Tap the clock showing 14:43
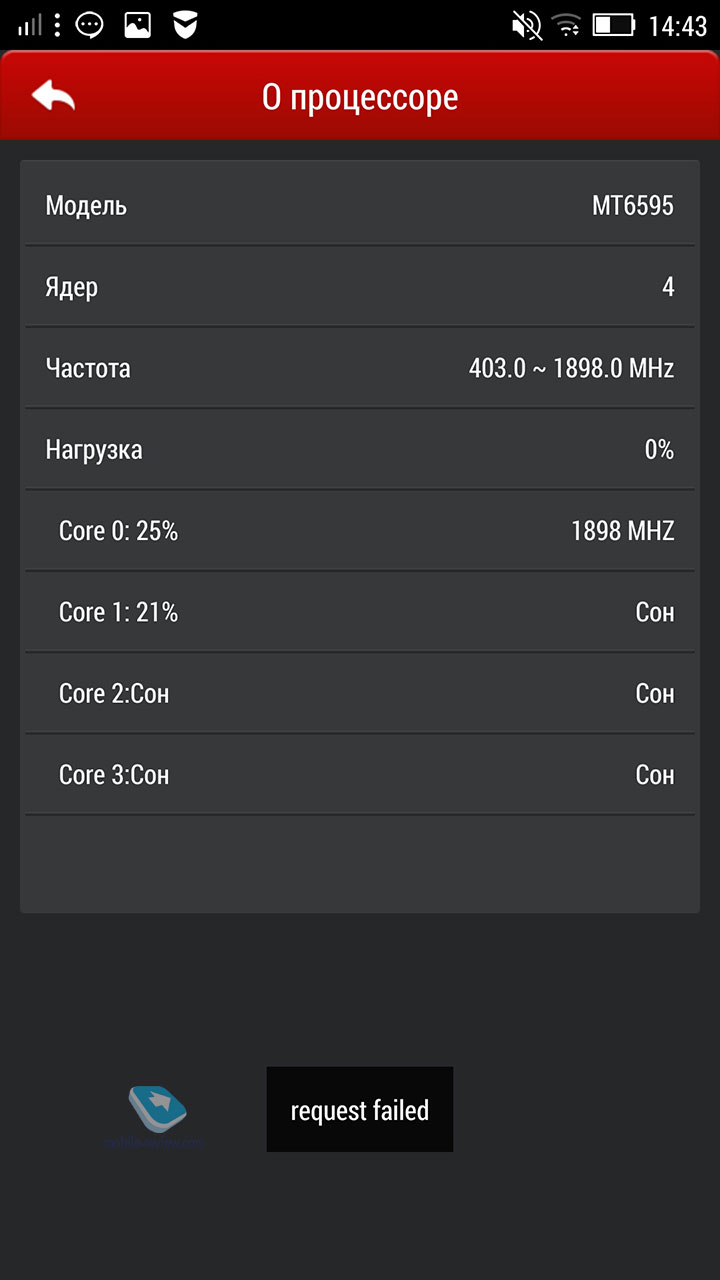The image size is (720, 1280). [677, 26]
